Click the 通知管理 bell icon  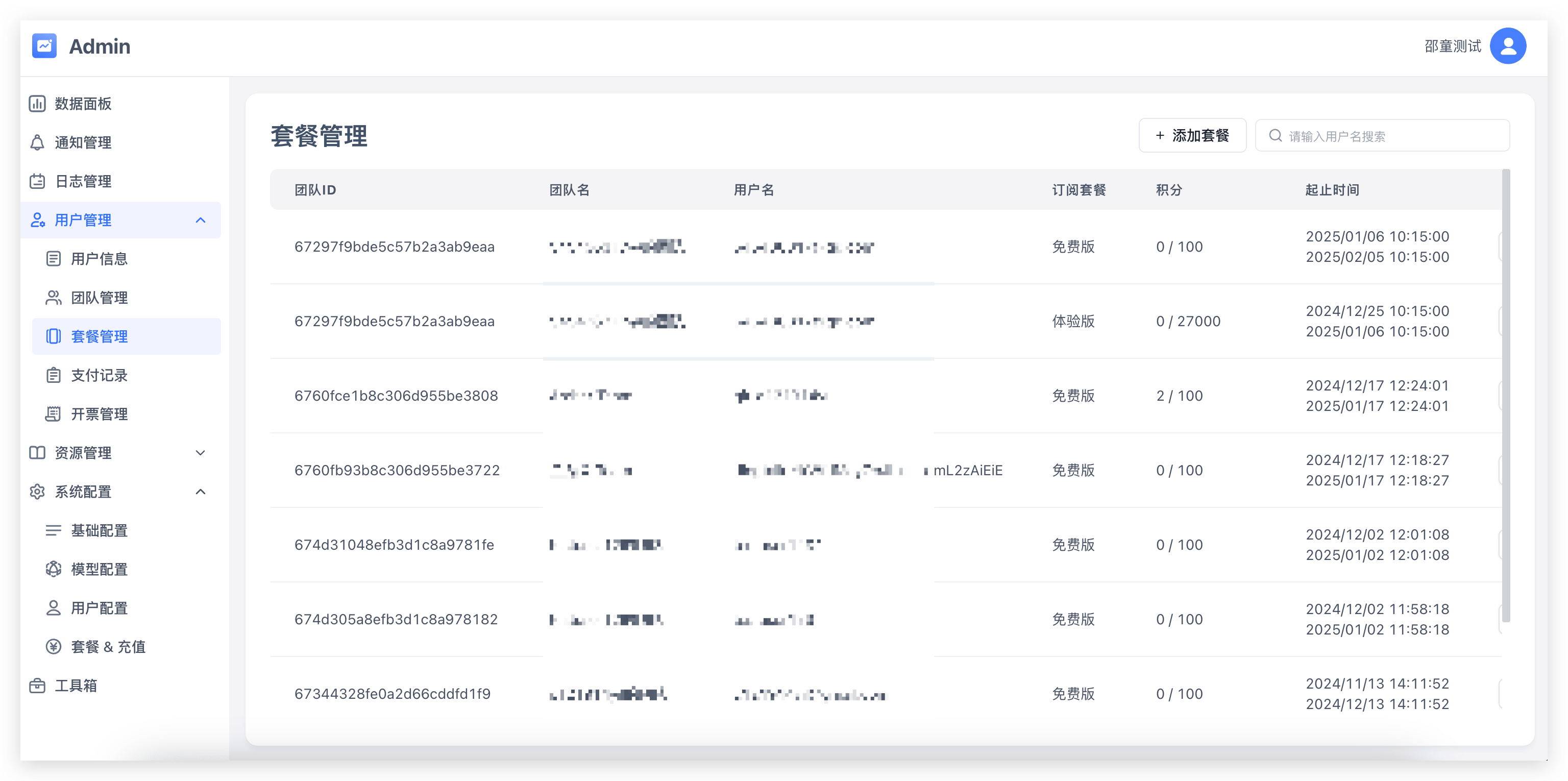[x=37, y=142]
